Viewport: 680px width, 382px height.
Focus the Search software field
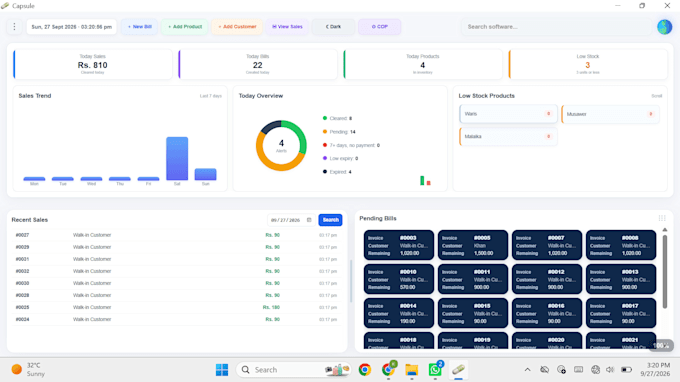pyautogui.click(x=556, y=27)
